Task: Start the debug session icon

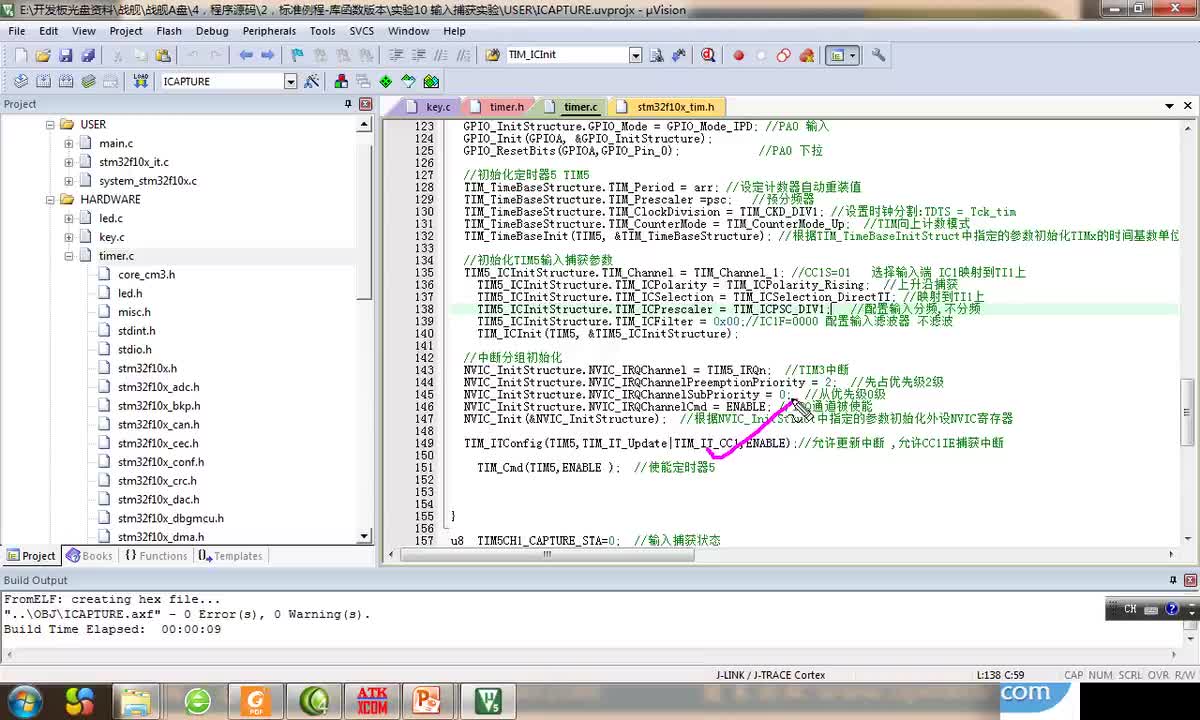Action: tap(709, 55)
